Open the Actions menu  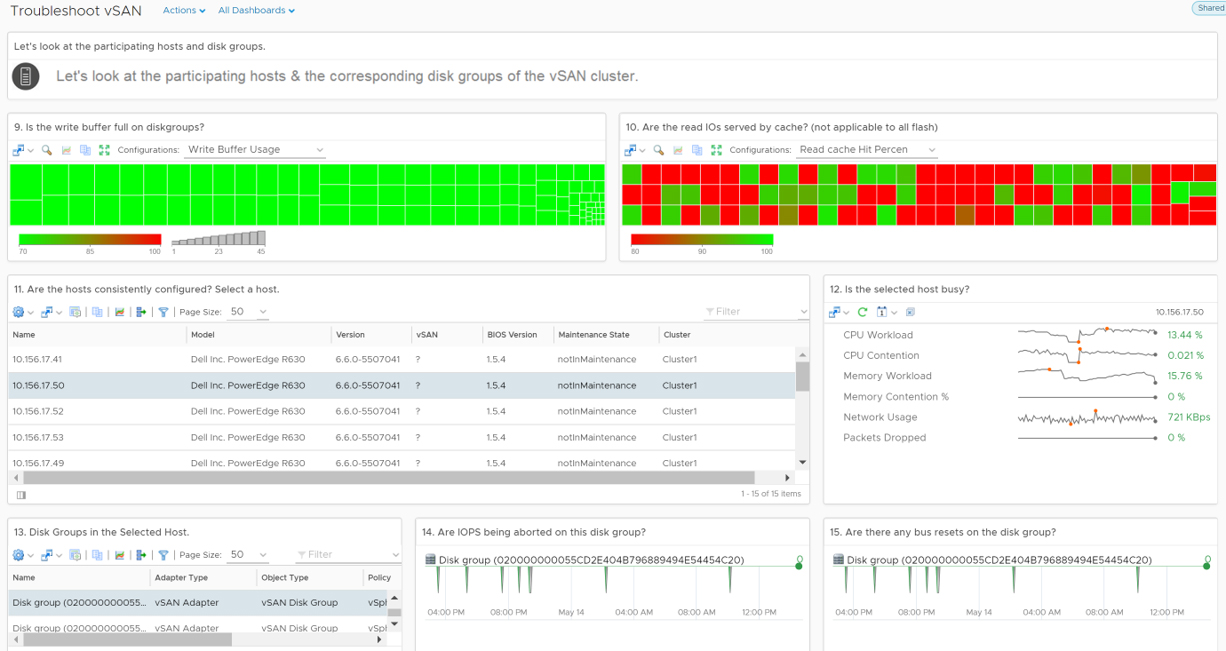(x=184, y=10)
